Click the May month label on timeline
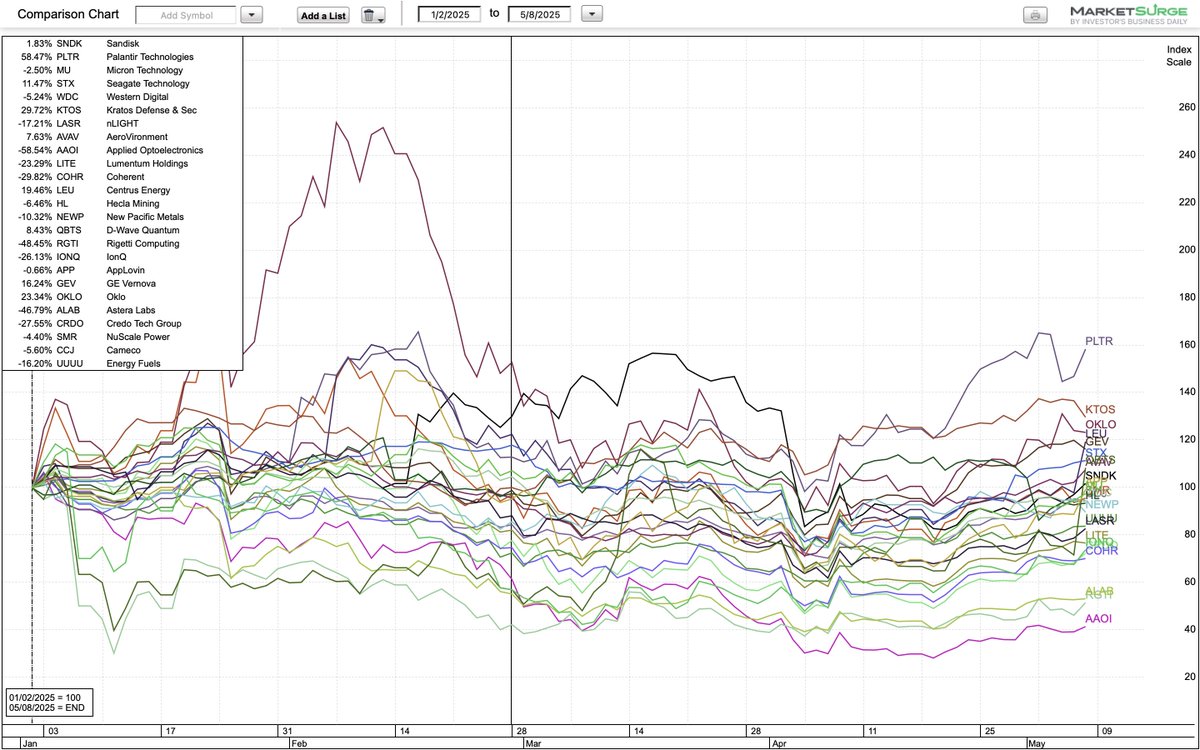The image size is (1200, 750). 1036,744
